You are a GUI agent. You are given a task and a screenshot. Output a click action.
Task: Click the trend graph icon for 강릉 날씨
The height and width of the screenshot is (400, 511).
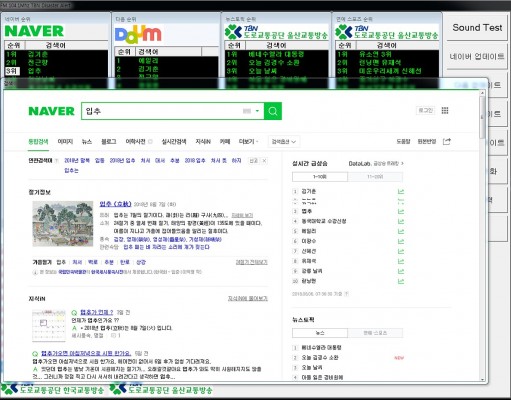tap(401, 271)
